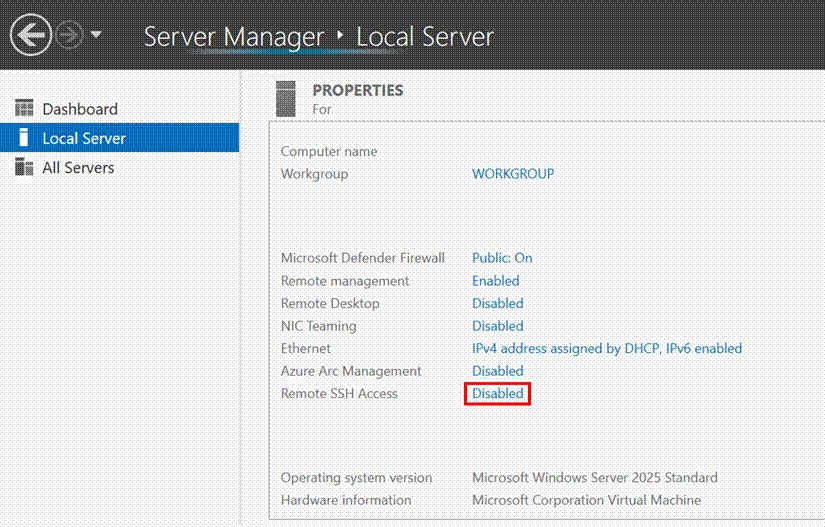Open NIC Teaming Disabled setting

click(x=497, y=326)
